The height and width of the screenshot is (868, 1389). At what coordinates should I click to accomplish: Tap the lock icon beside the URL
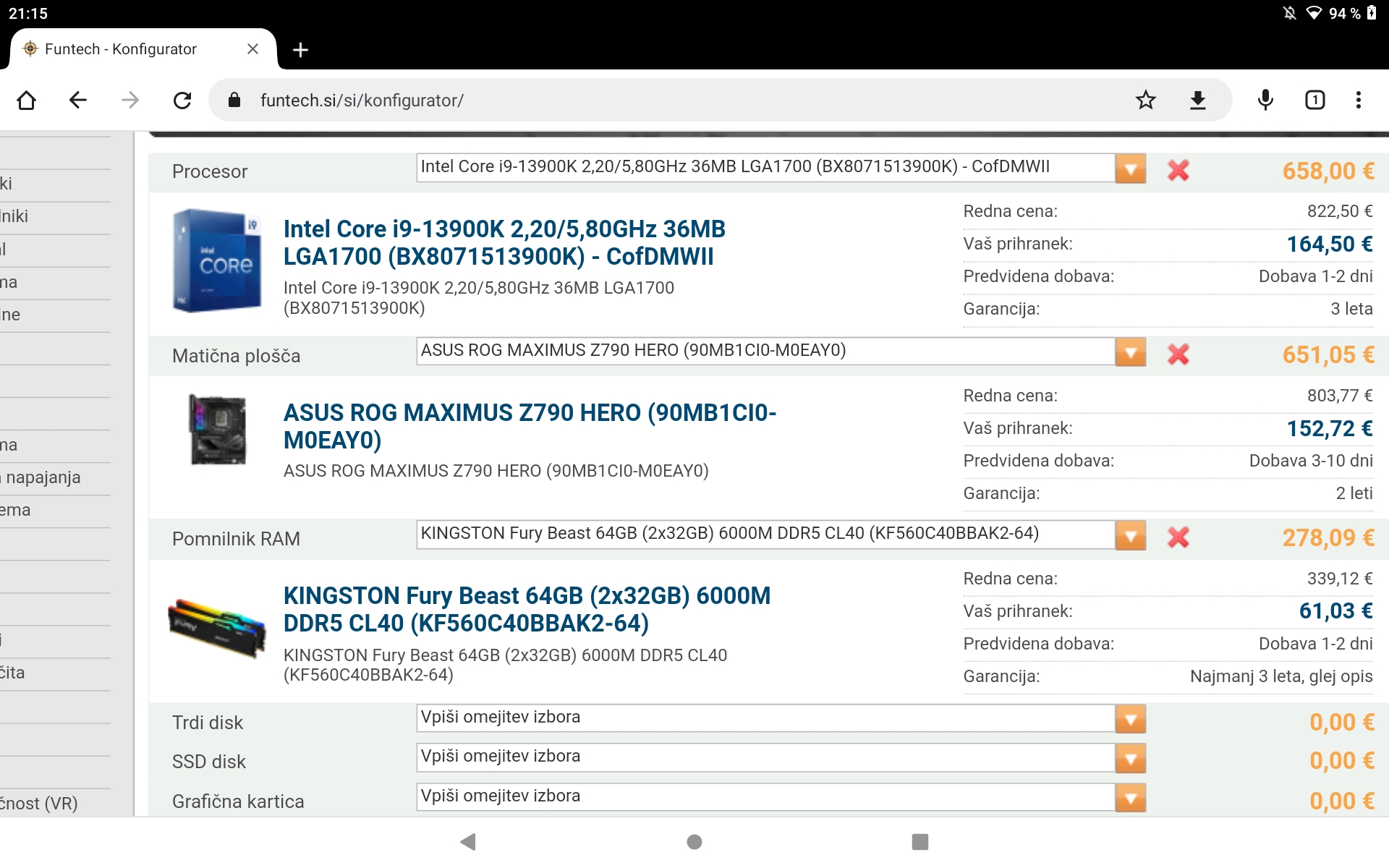tap(234, 100)
